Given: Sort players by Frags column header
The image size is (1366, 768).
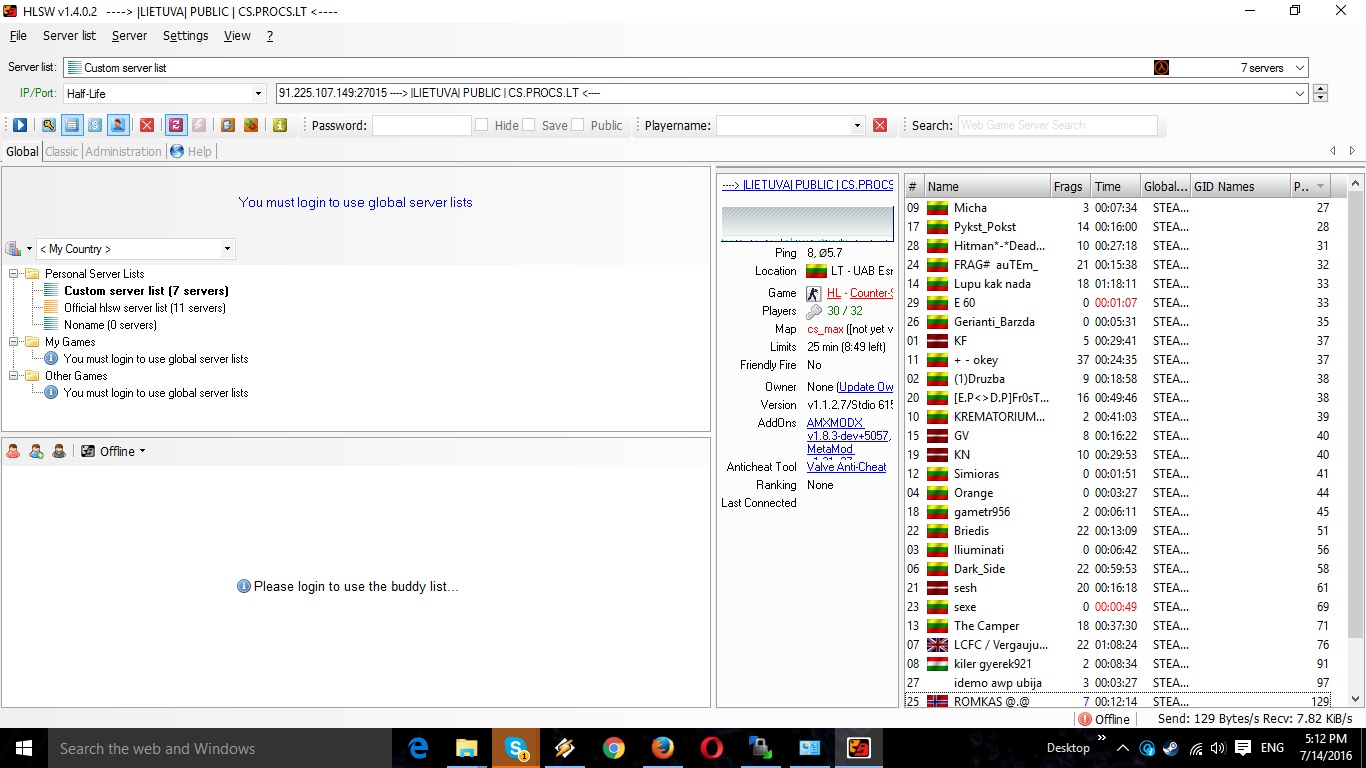Looking at the screenshot, I should click(x=1069, y=187).
